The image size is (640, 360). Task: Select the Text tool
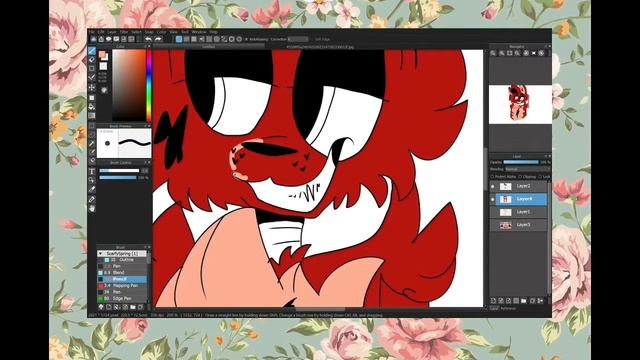tap(92, 171)
